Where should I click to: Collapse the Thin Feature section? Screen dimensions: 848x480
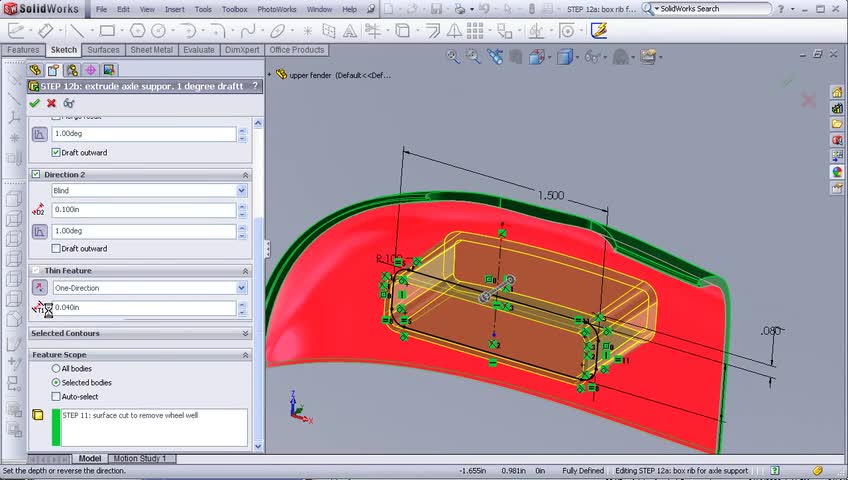(x=246, y=271)
